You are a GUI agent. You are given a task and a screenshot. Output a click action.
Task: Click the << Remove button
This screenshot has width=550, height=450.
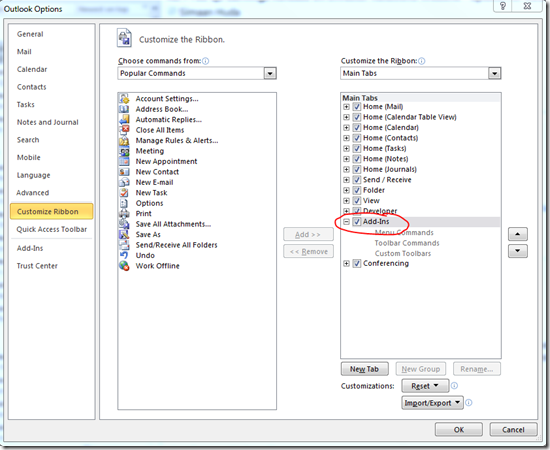308,251
